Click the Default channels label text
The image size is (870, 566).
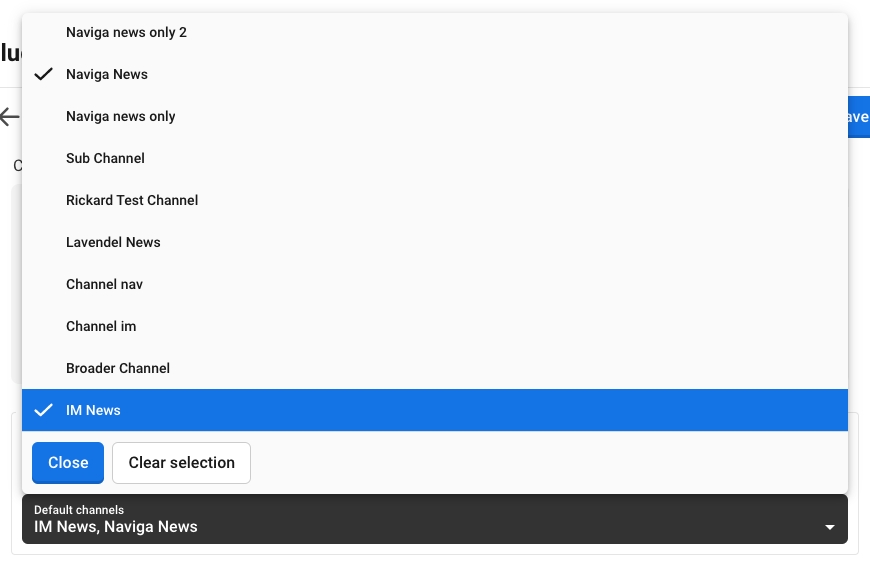(x=78, y=510)
